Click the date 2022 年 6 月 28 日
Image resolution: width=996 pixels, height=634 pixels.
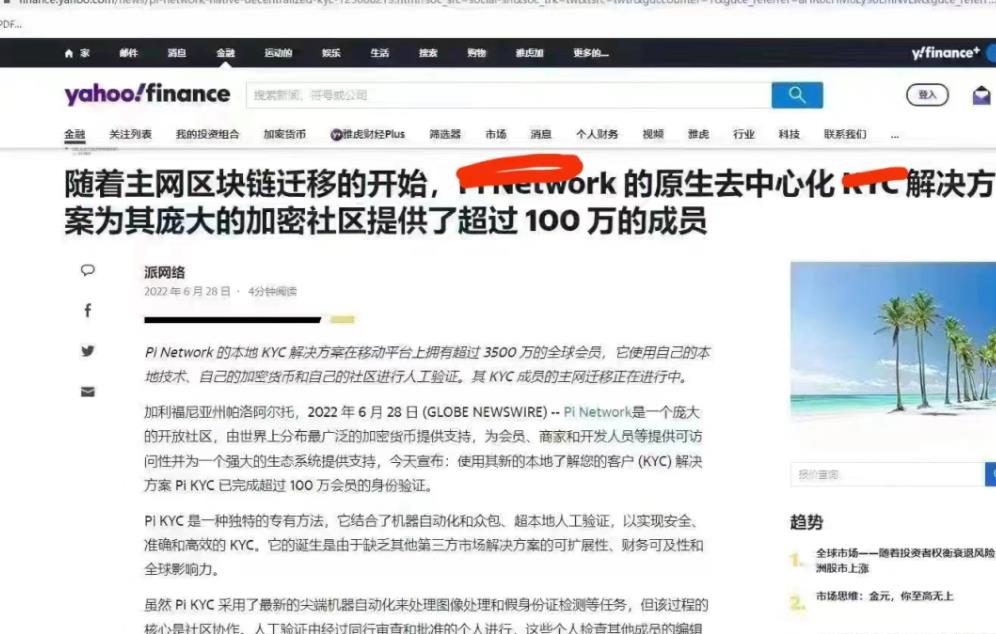click(187, 292)
